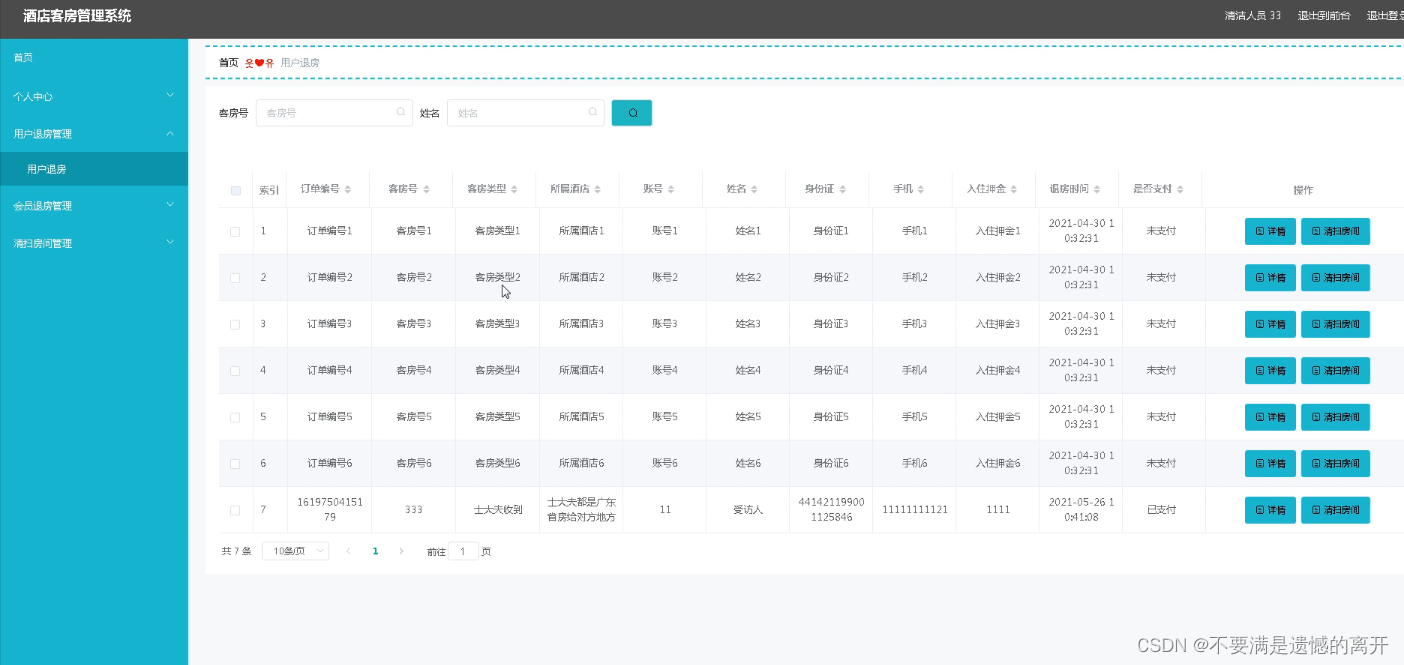Check the row with 订单编号2
This screenshot has height=665, width=1404.
tap(235, 278)
